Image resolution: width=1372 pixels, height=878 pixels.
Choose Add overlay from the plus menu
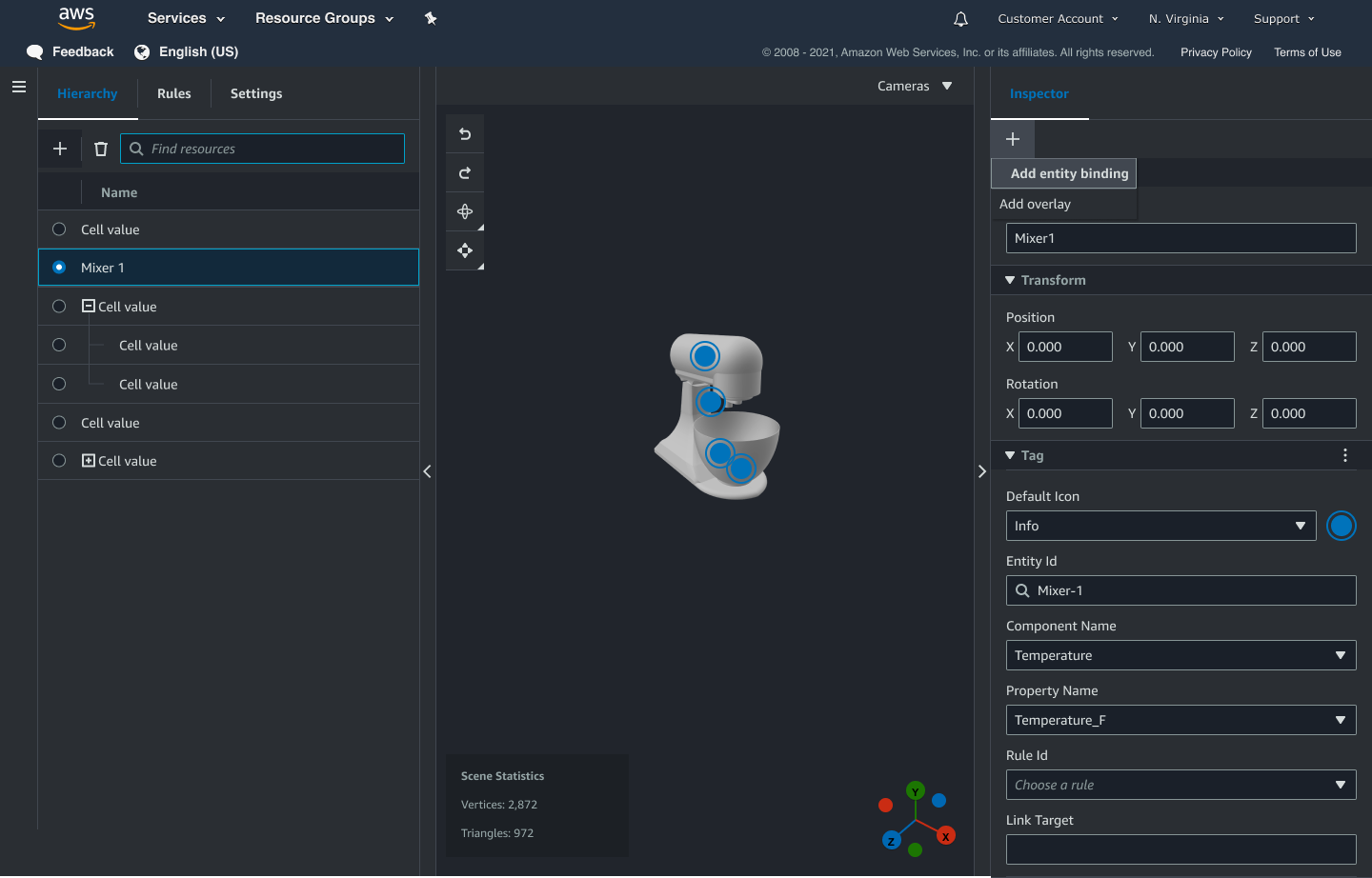(x=1035, y=203)
